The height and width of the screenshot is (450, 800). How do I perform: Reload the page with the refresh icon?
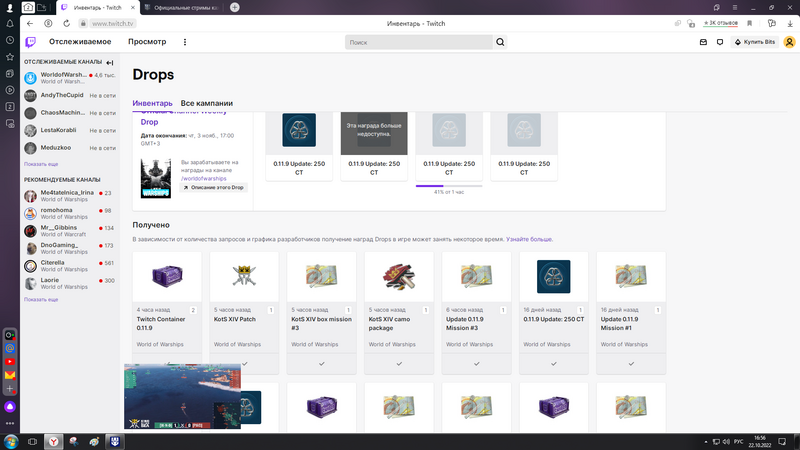66,23
